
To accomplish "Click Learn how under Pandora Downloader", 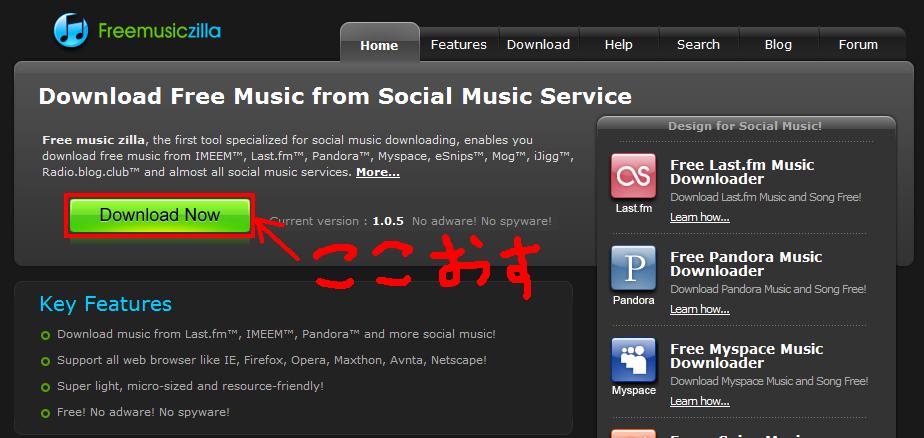I will coord(700,309).
